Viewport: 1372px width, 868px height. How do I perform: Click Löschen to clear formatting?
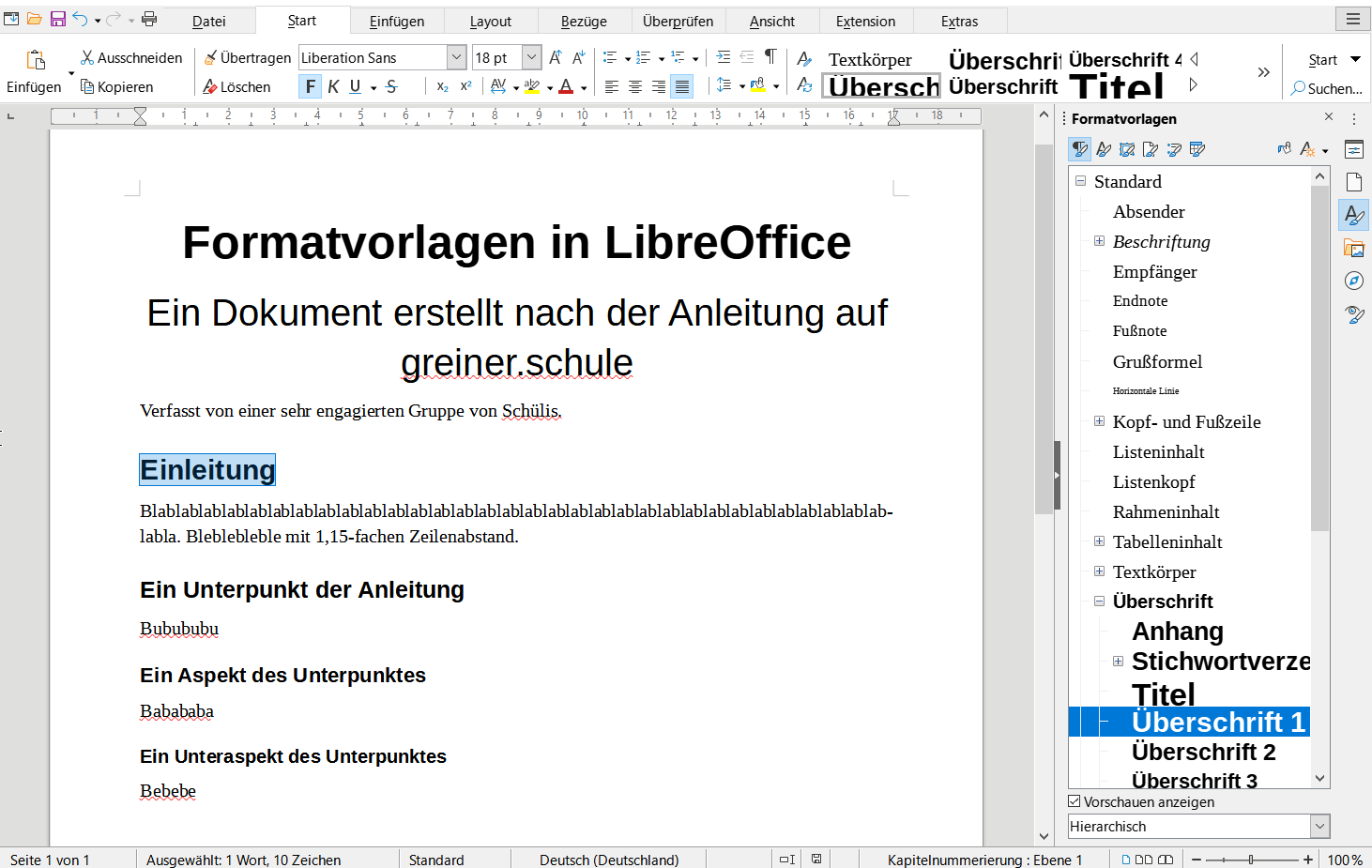(237, 86)
